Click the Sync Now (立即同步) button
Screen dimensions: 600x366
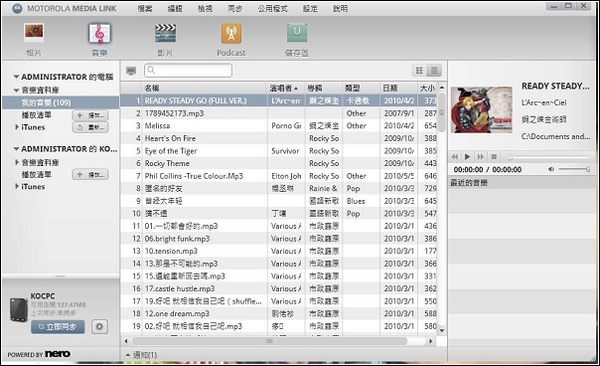coord(58,327)
